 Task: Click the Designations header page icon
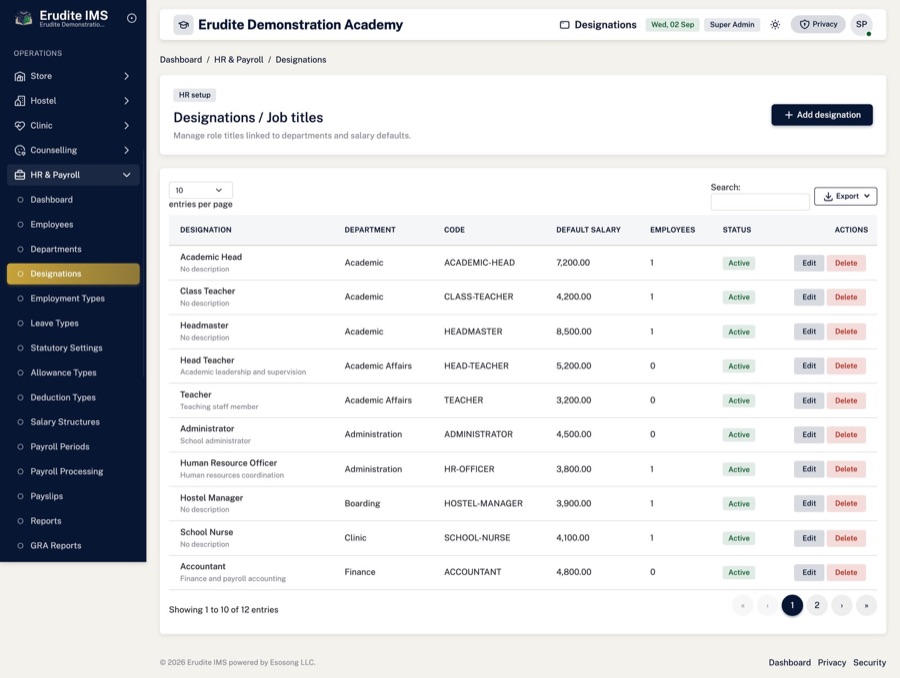click(x=564, y=25)
